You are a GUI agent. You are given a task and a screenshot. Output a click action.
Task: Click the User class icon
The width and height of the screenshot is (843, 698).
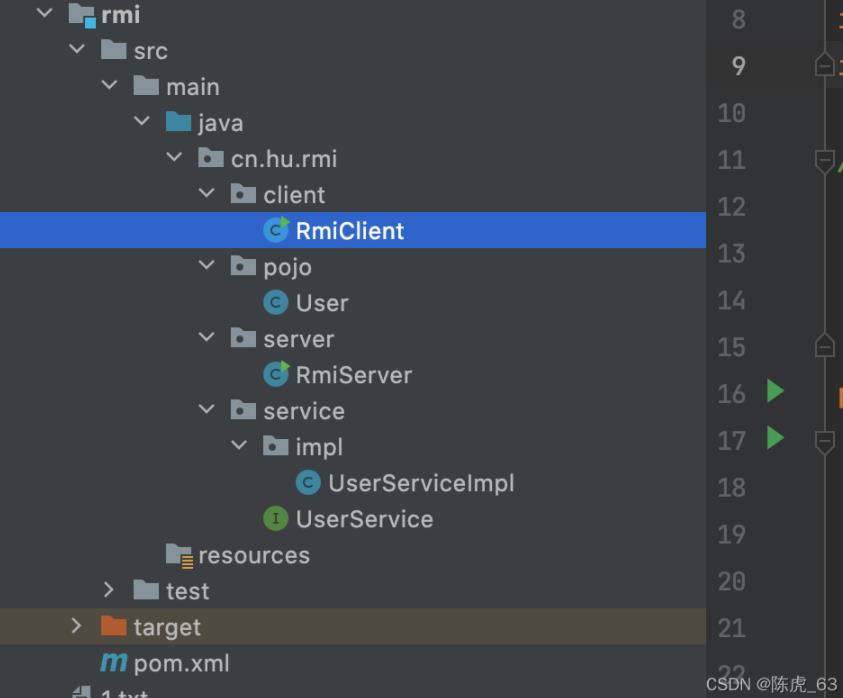[276, 302]
